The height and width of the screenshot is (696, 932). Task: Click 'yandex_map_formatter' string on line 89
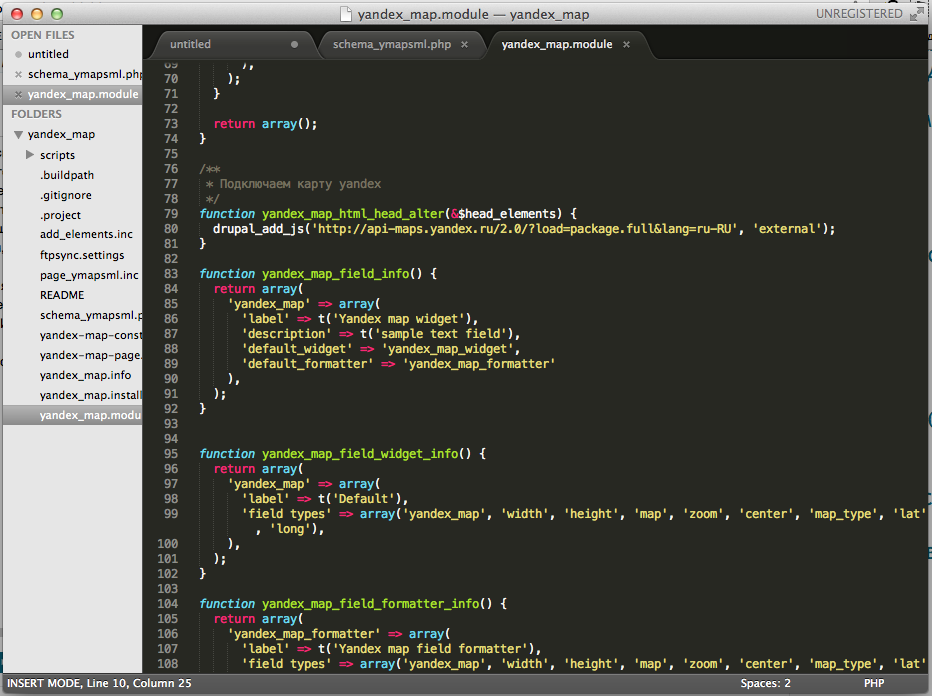click(x=479, y=364)
